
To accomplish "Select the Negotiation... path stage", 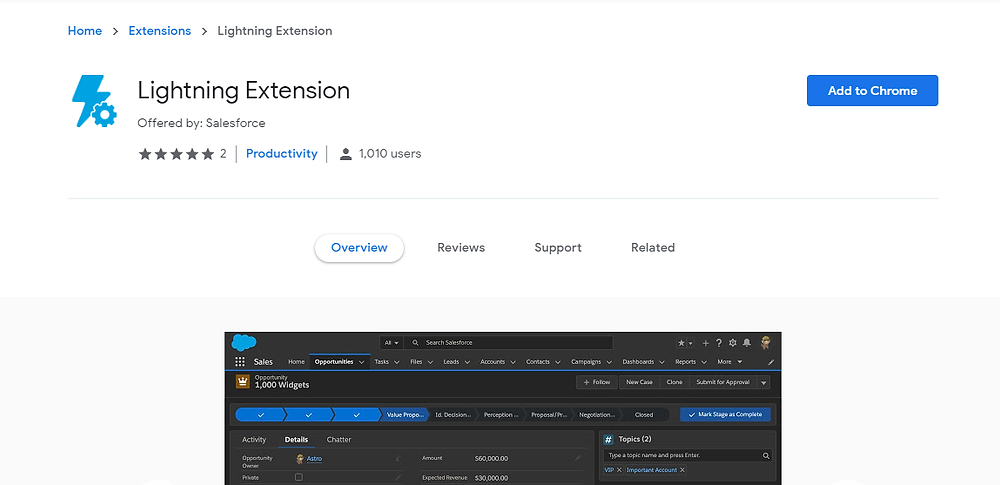I will click(597, 414).
